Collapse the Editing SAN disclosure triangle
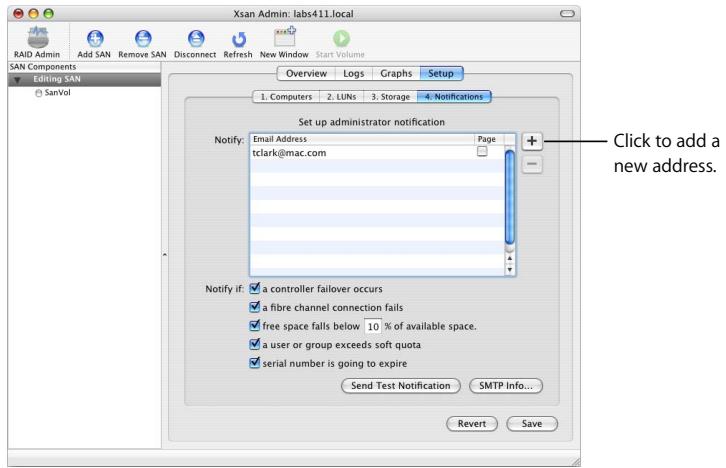This screenshot has height=468, width=726. [x=17, y=80]
